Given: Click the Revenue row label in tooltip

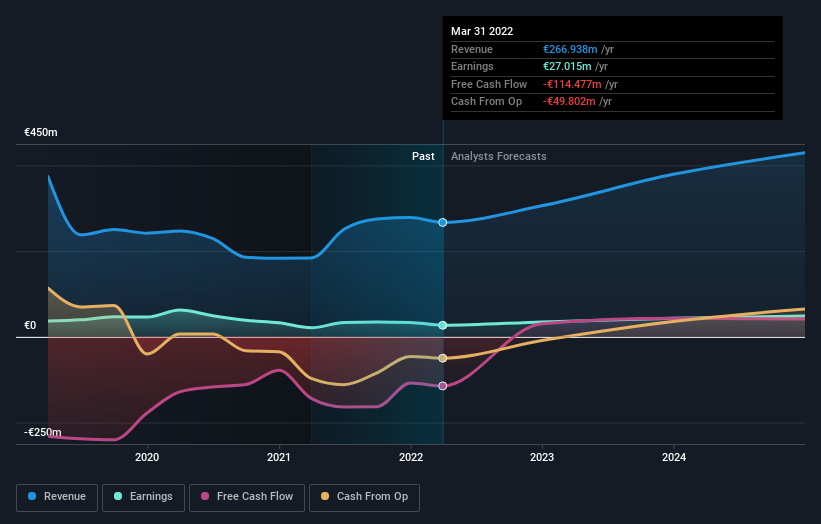Looking at the screenshot, I should pyautogui.click(x=472, y=49).
